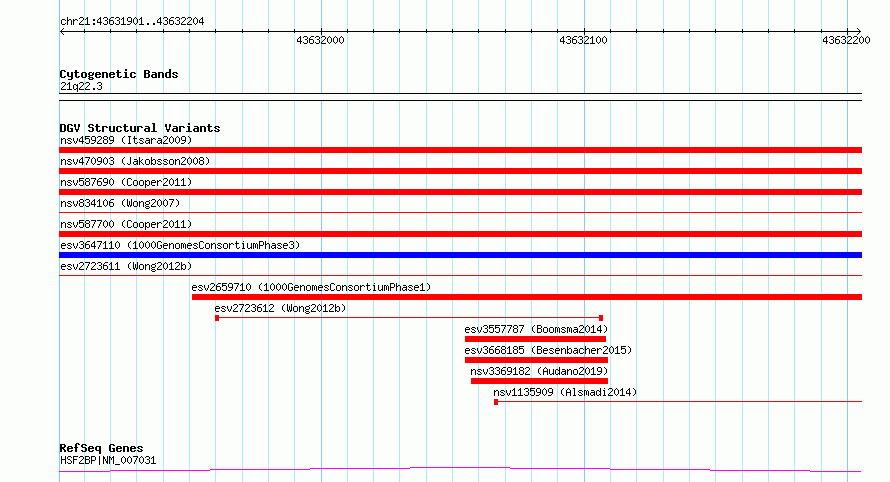Open the HSF2BP|NM_007031 gene label
This screenshot has width=890, height=482.
coord(108,460)
